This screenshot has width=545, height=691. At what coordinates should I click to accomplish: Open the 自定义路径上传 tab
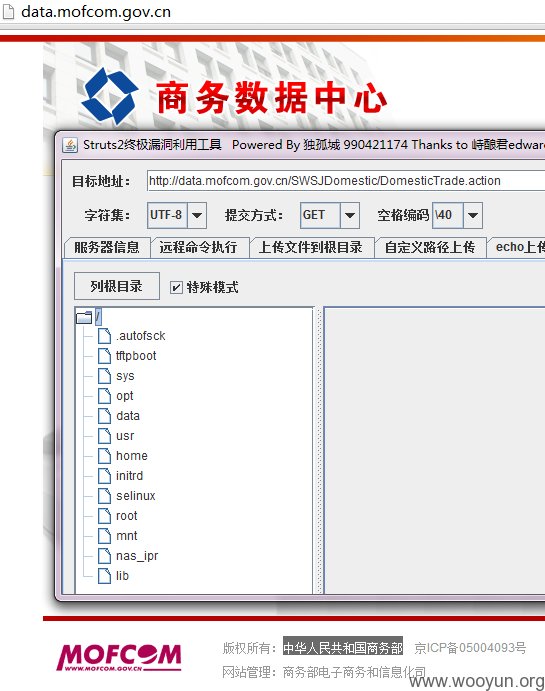tap(430, 247)
